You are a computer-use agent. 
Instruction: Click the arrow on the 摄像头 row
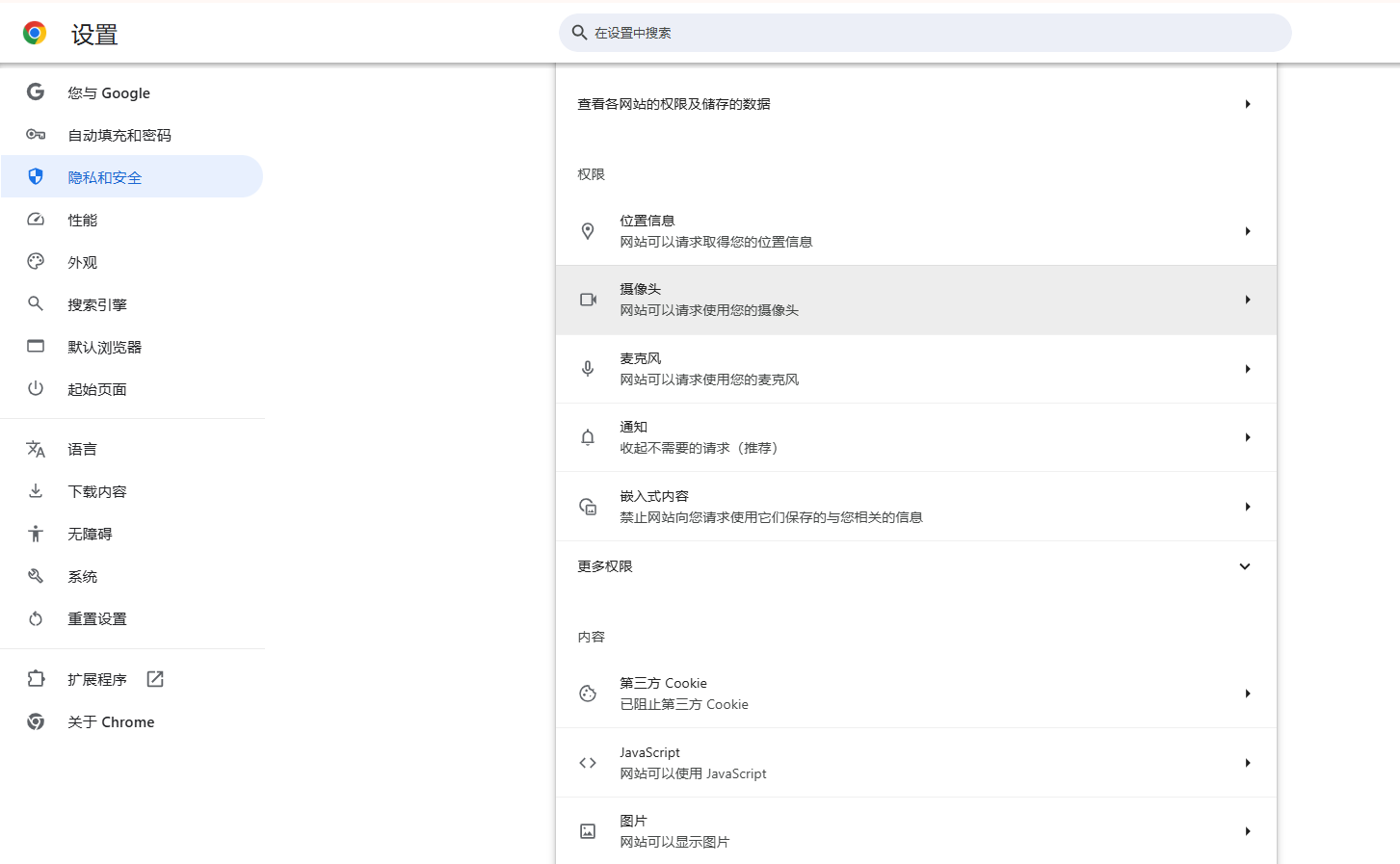[x=1248, y=300]
